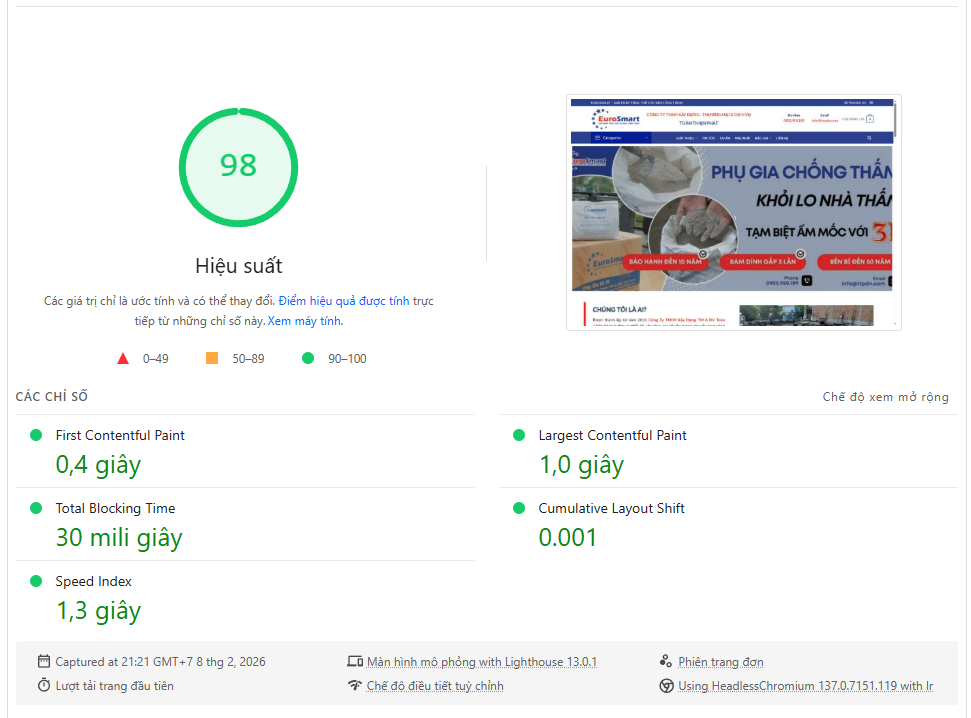Click 'Captured at 21:21 GMT+7 8 thg 2, 2026'
The height and width of the screenshot is (718, 971).
click(160, 662)
